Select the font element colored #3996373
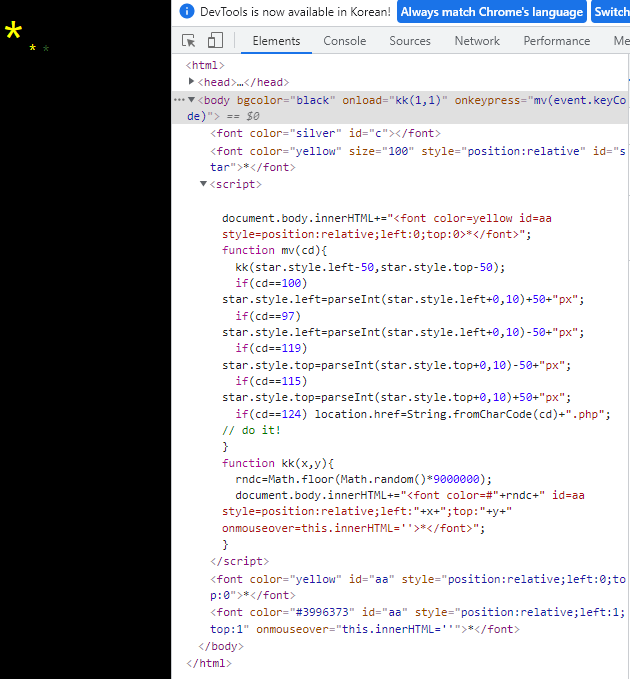630x679 pixels. (418, 620)
